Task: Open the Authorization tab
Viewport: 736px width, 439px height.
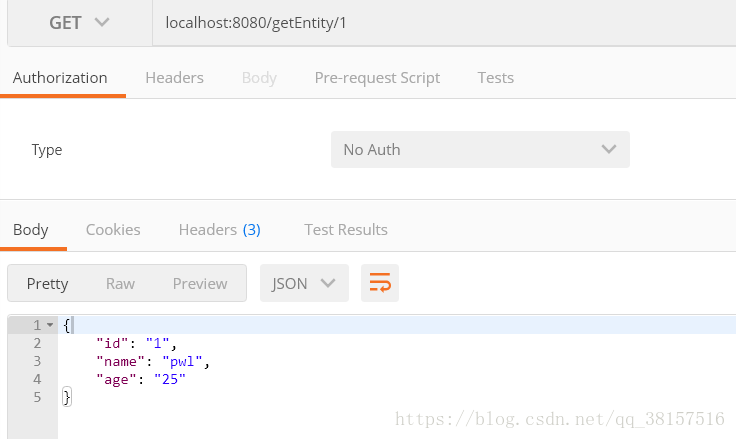Action: pos(60,77)
